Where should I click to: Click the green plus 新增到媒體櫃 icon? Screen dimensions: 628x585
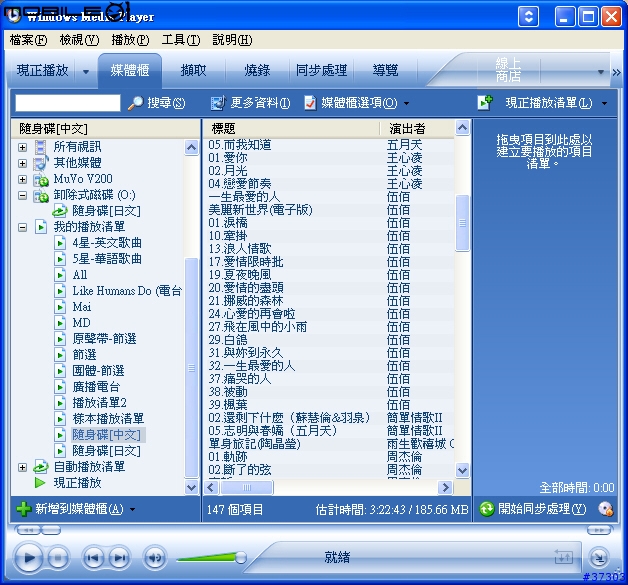[24, 509]
